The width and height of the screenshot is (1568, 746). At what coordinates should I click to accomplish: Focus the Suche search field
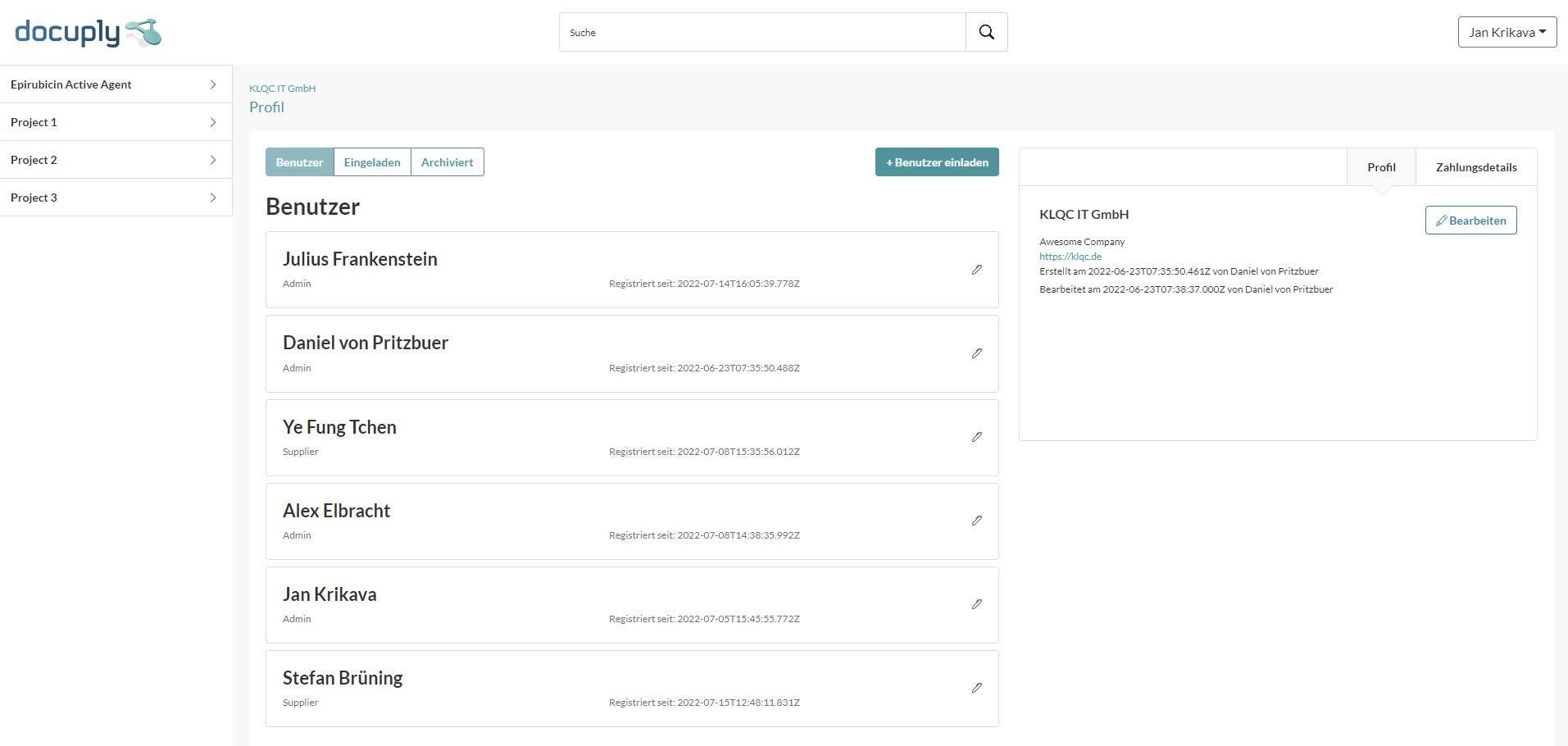tap(762, 33)
